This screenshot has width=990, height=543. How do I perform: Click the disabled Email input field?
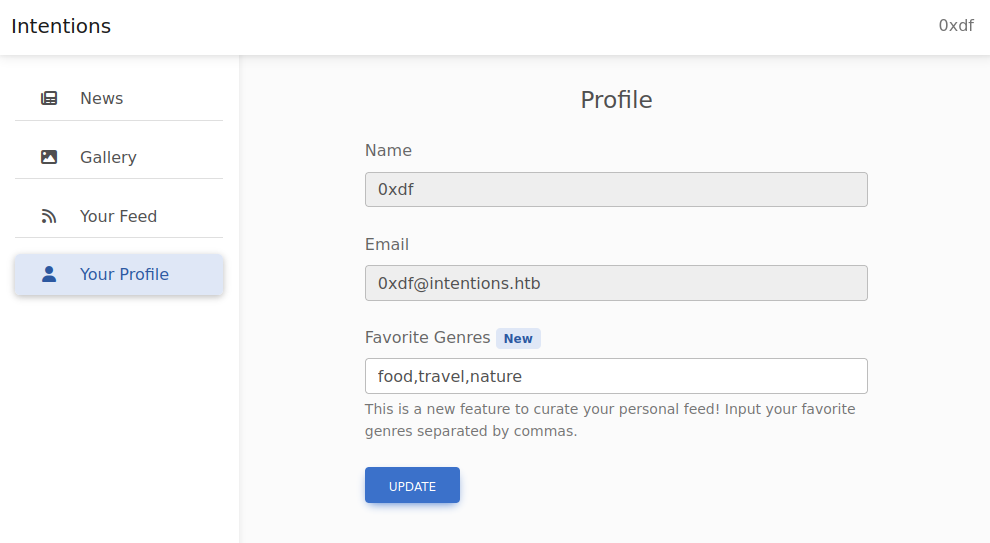[615, 283]
